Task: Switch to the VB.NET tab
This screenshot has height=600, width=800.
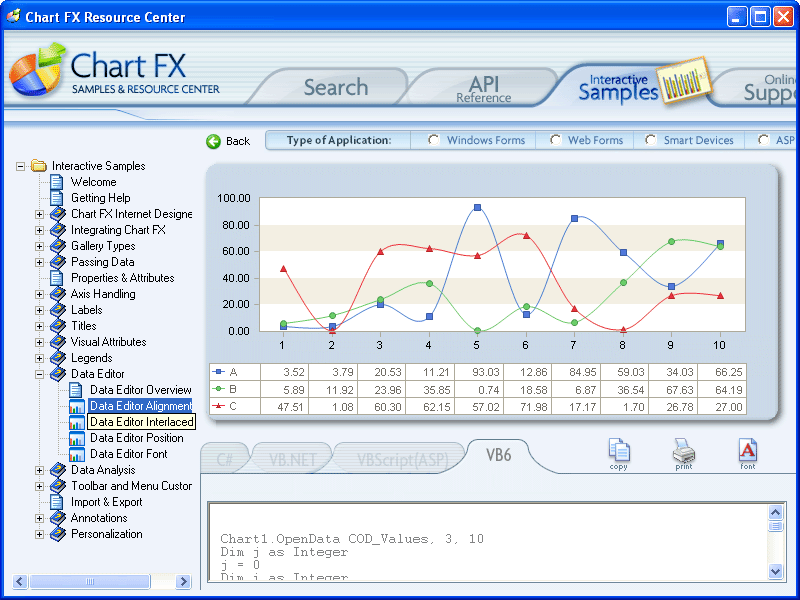Action: coord(290,457)
